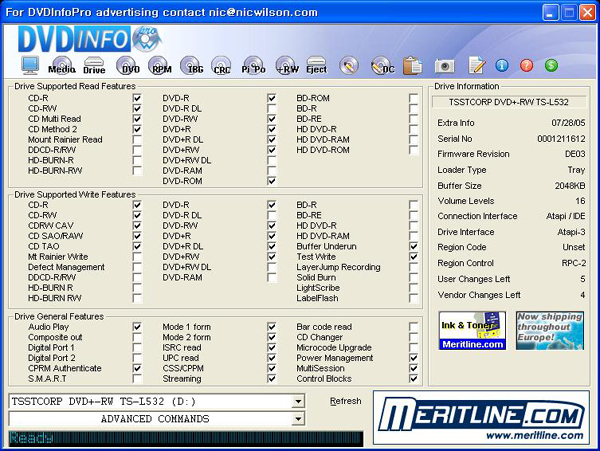Click the Serial No 0001211612 value

coord(561,139)
